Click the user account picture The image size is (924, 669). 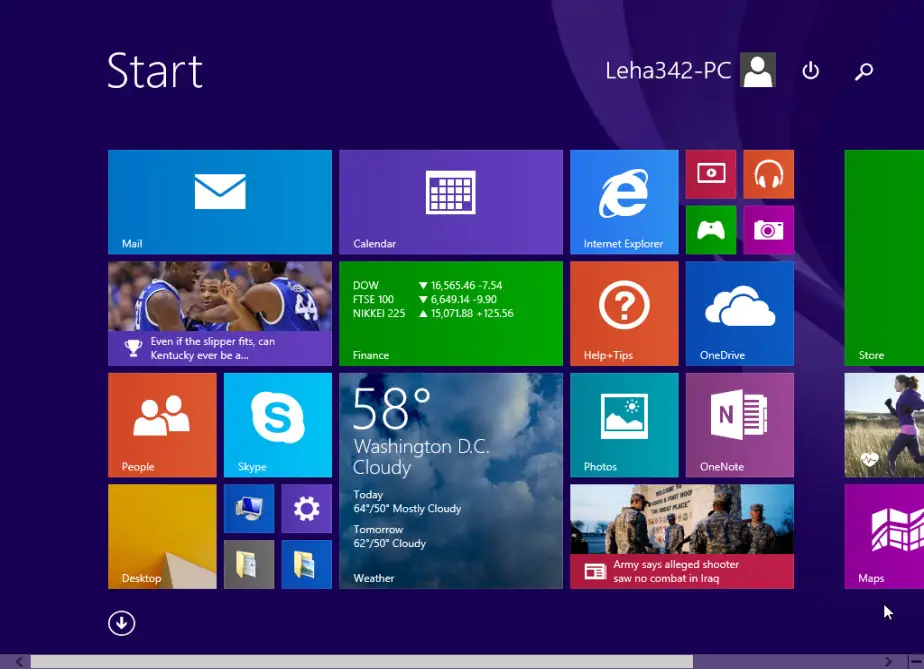tap(758, 70)
